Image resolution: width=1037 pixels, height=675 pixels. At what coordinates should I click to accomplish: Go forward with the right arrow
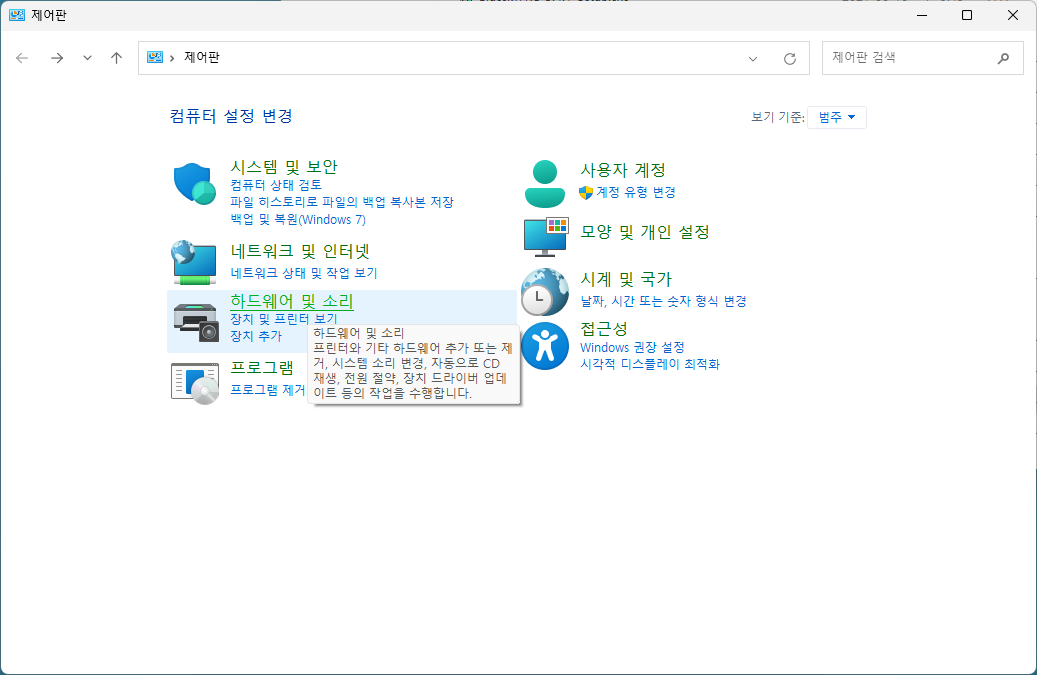[57, 58]
